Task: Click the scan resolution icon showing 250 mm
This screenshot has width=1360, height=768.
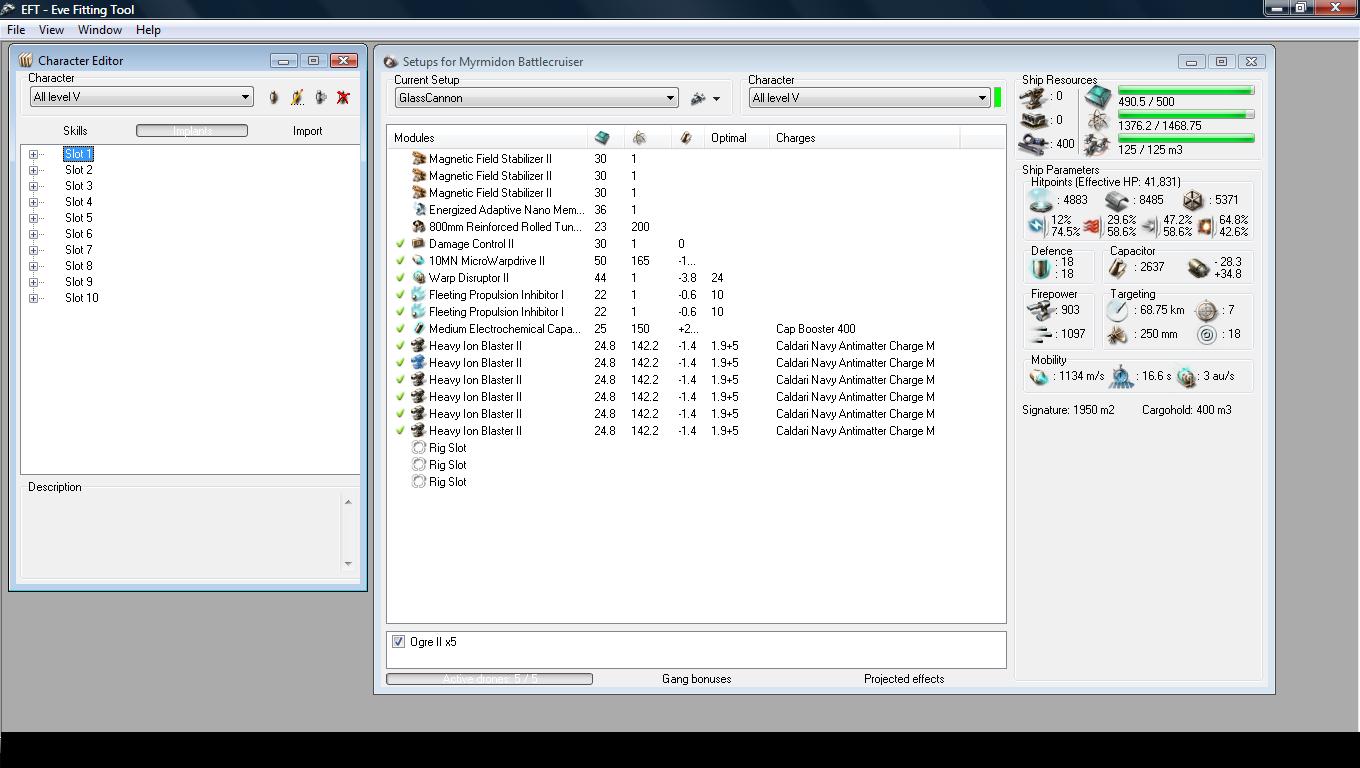Action: click(x=1118, y=335)
